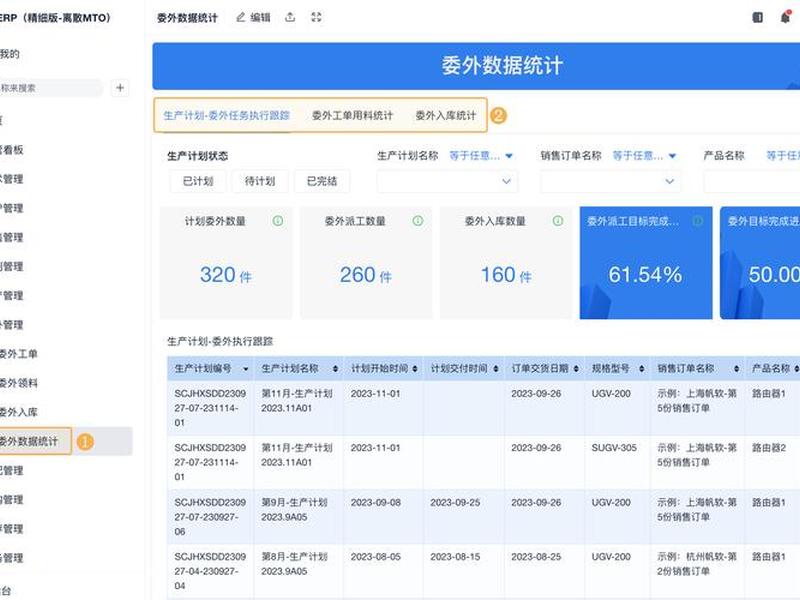Viewport: 800px width, 600px height.
Task: Click the plus button beside search box
Action: 120,88
